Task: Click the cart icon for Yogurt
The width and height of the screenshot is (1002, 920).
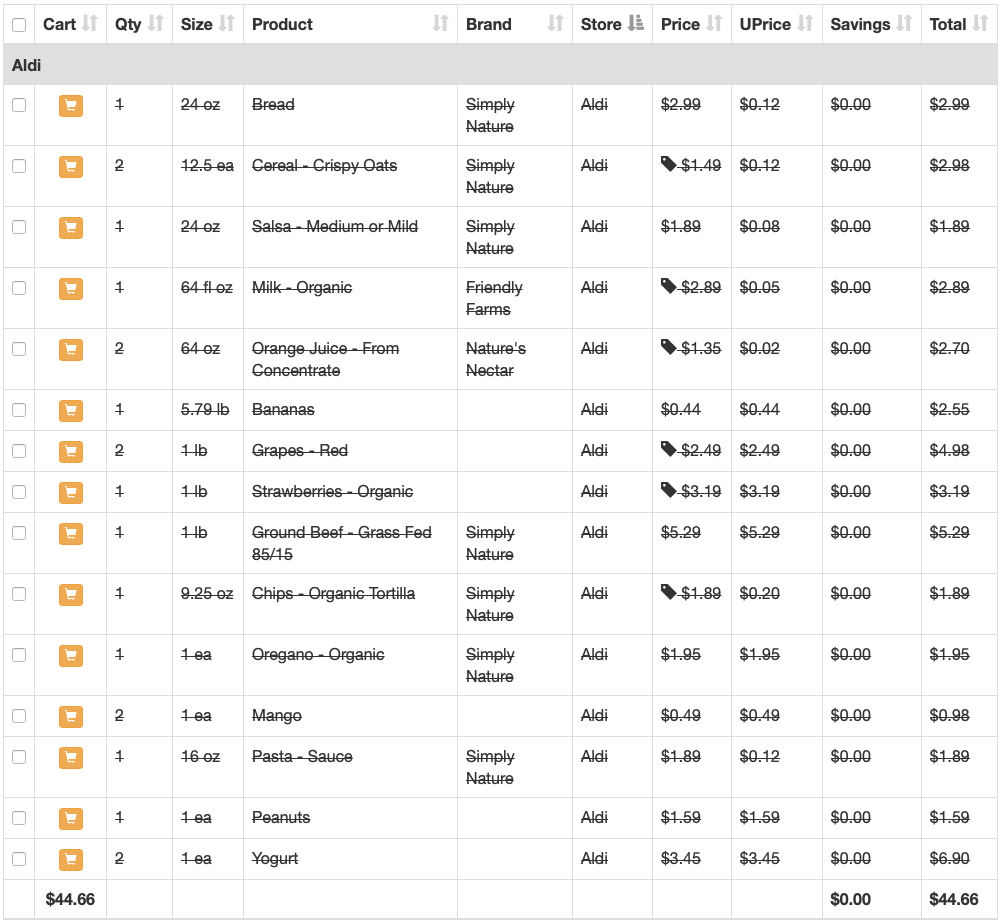Action: click(x=71, y=859)
